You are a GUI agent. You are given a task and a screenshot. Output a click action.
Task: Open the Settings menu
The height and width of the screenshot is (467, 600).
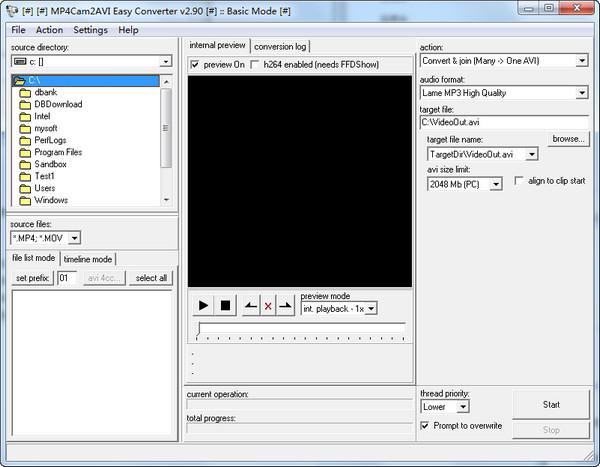90,30
